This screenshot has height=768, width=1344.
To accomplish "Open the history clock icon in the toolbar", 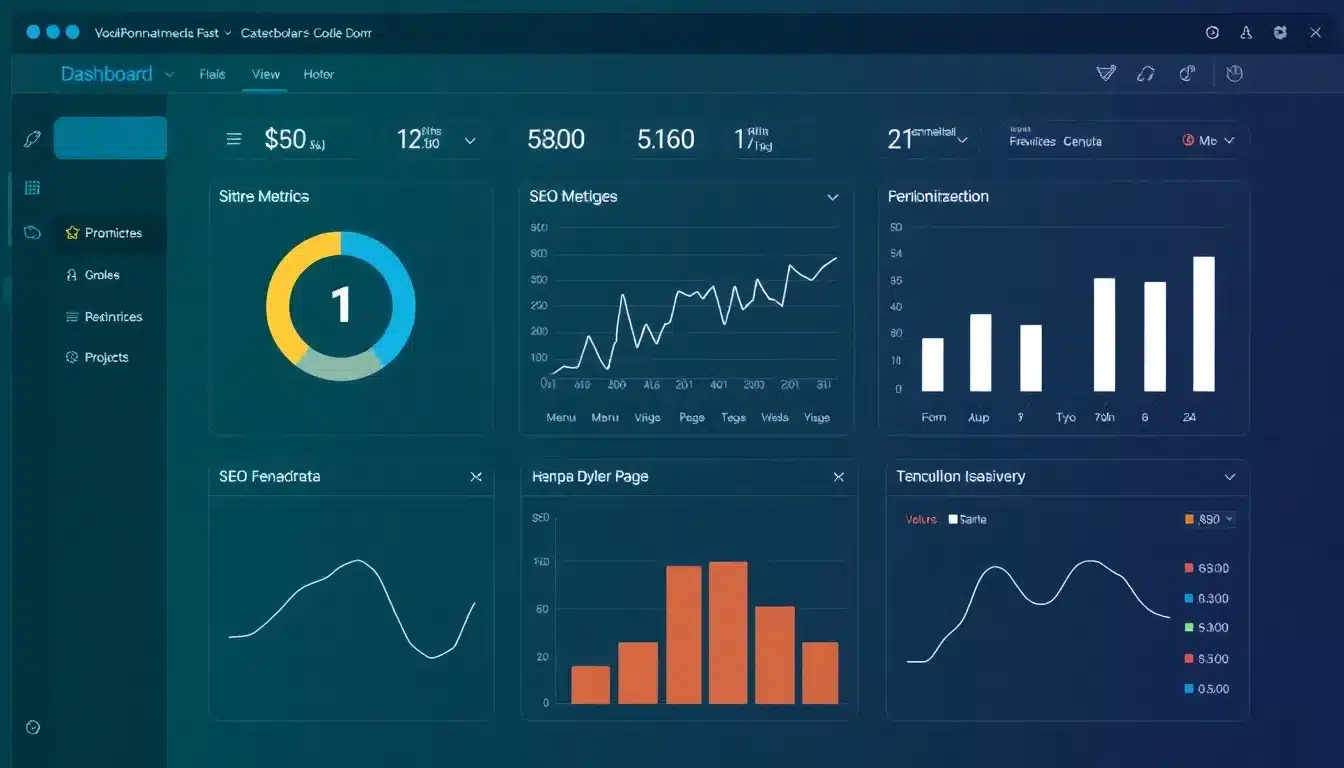I will coord(1234,73).
